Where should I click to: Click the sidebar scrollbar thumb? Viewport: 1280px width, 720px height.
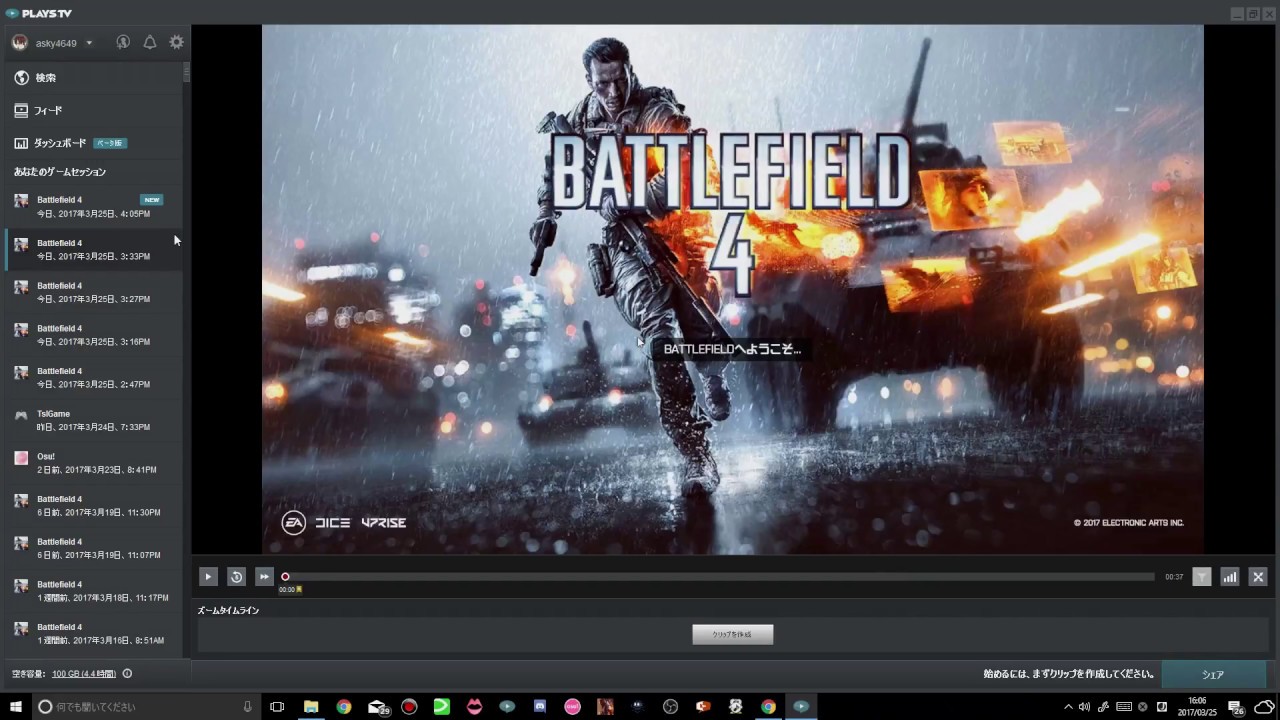[186, 73]
